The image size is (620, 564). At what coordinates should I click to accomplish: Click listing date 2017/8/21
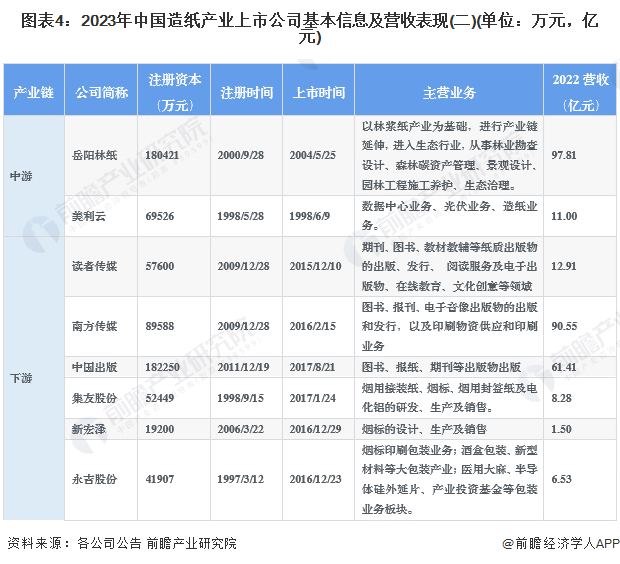click(x=312, y=367)
